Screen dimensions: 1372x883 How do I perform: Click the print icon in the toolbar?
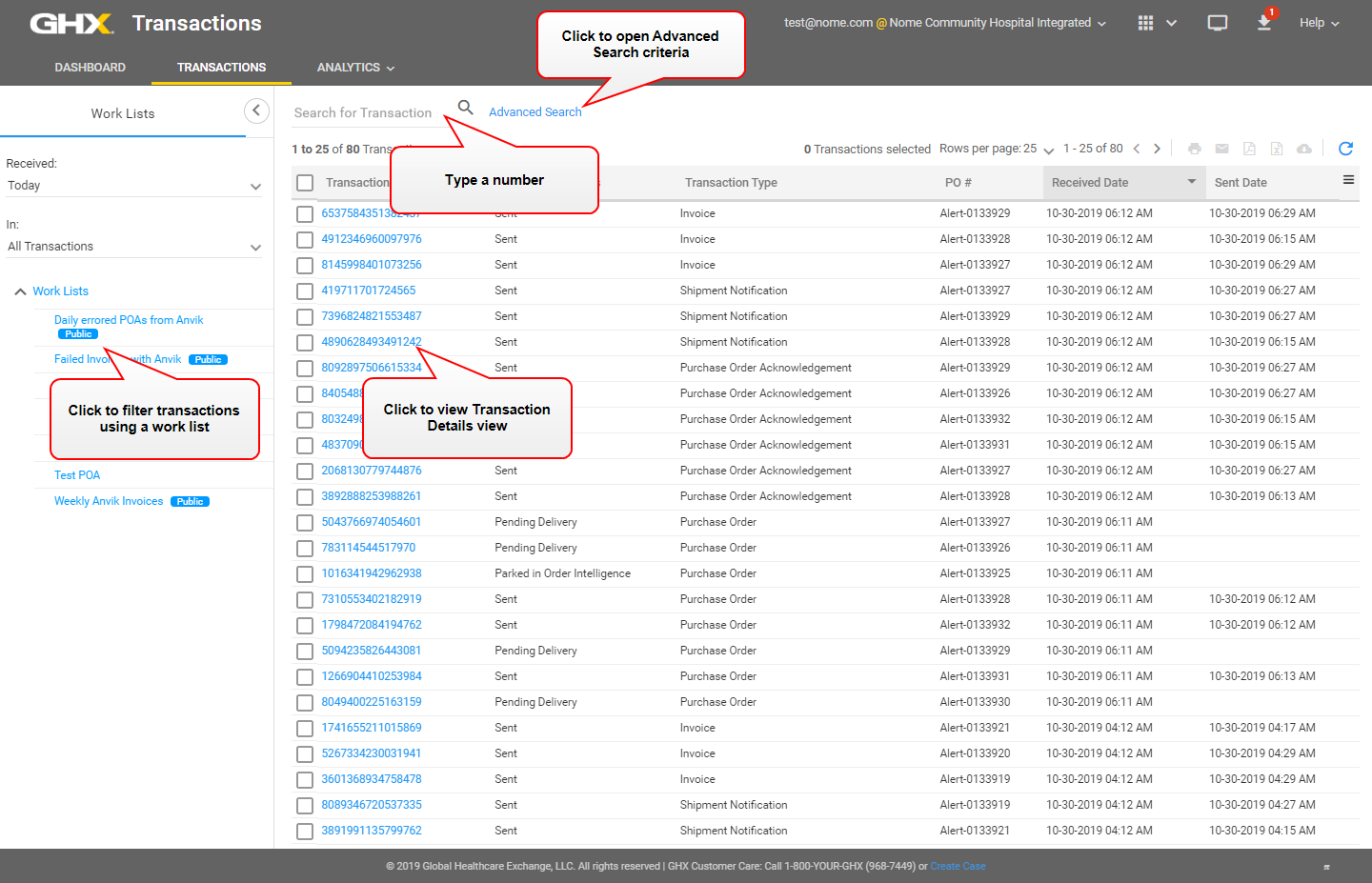1194,149
